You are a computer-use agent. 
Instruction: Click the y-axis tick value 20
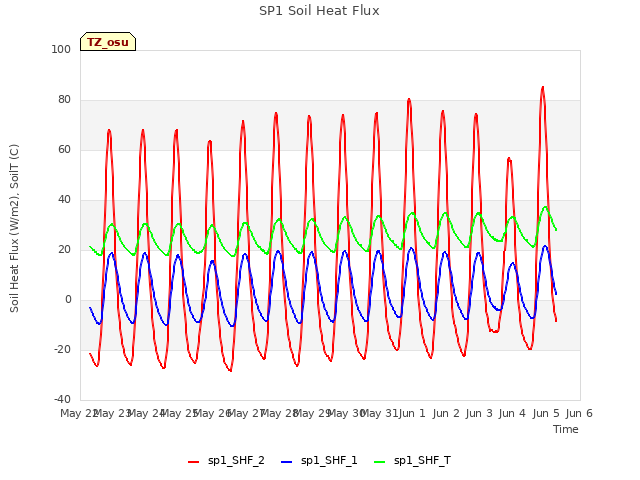pyautogui.click(x=64, y=249)
